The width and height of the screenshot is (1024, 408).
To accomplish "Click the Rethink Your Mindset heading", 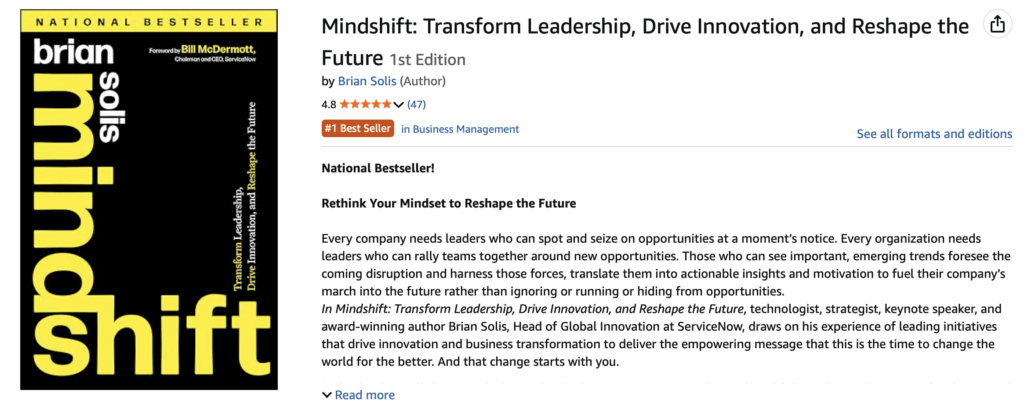I will [449, 203].
